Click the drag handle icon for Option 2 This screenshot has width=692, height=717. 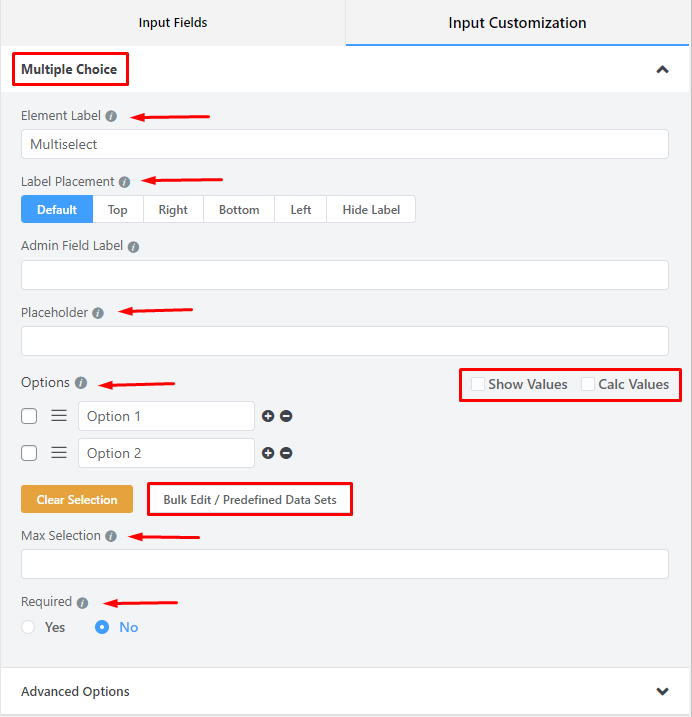59,453
